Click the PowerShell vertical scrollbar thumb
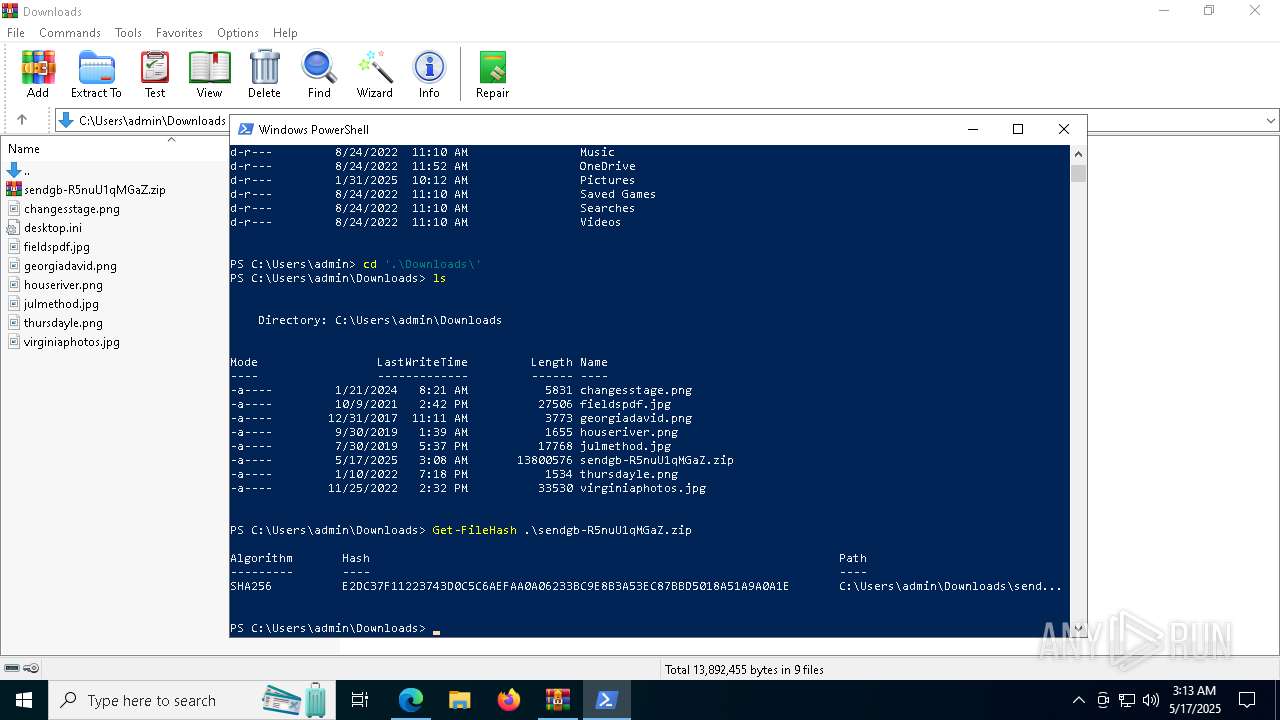Image resolution: width=1280 pixels, height=720 pixels. (1078, 174)
